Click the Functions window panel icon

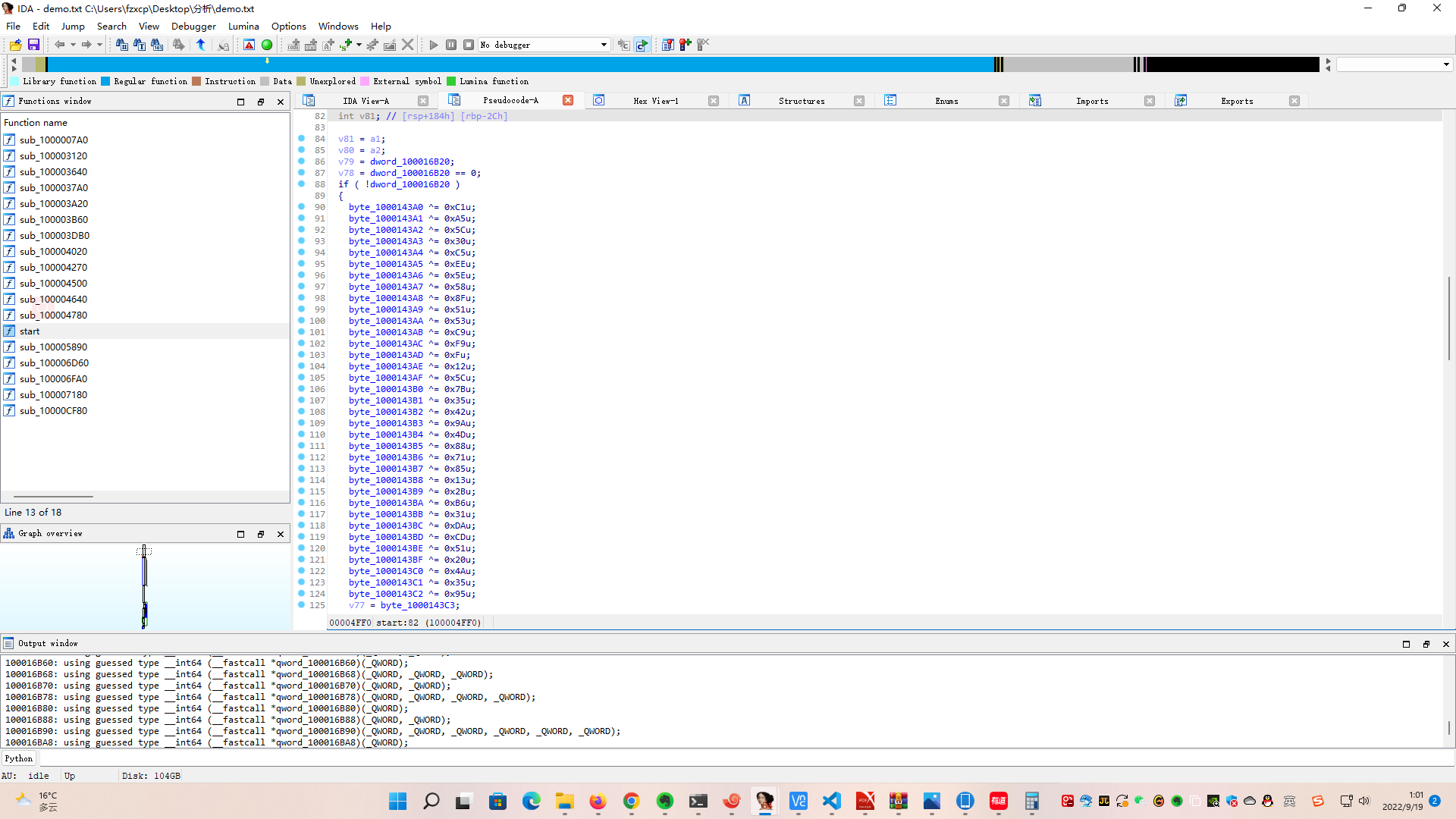click(9, 101)
